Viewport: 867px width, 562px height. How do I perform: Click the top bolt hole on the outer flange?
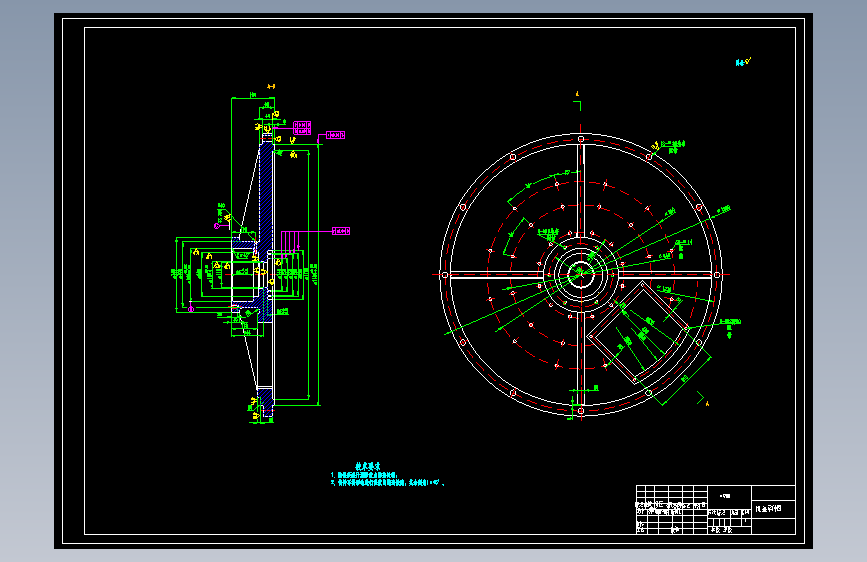tap(581, 139)
